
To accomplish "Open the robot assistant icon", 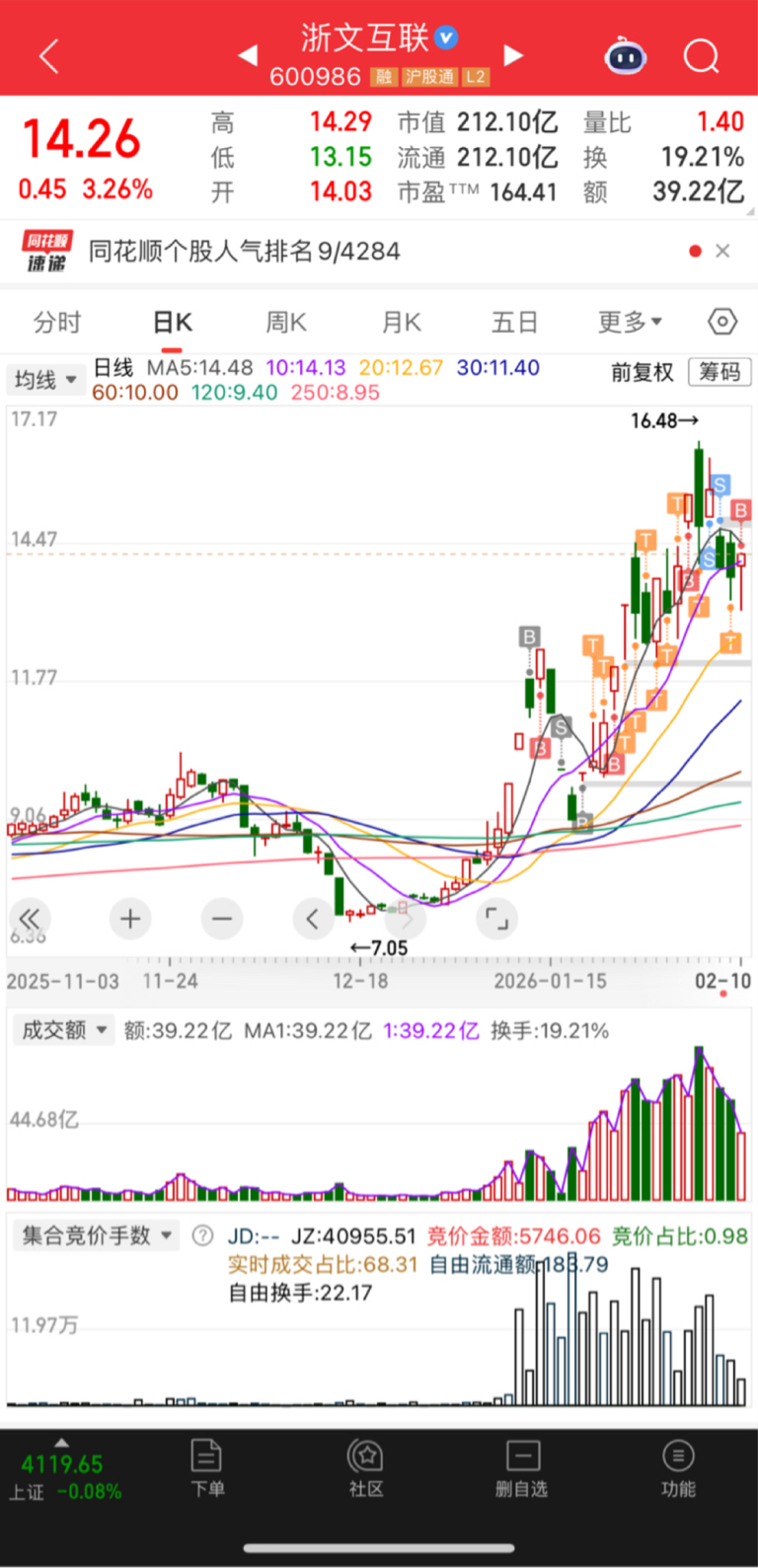I will click(626, 56).
